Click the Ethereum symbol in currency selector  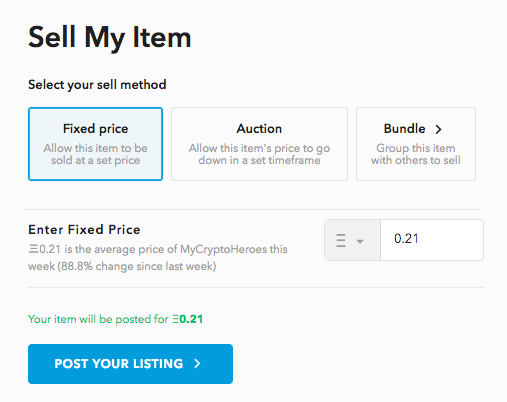[x=341, y=240]
